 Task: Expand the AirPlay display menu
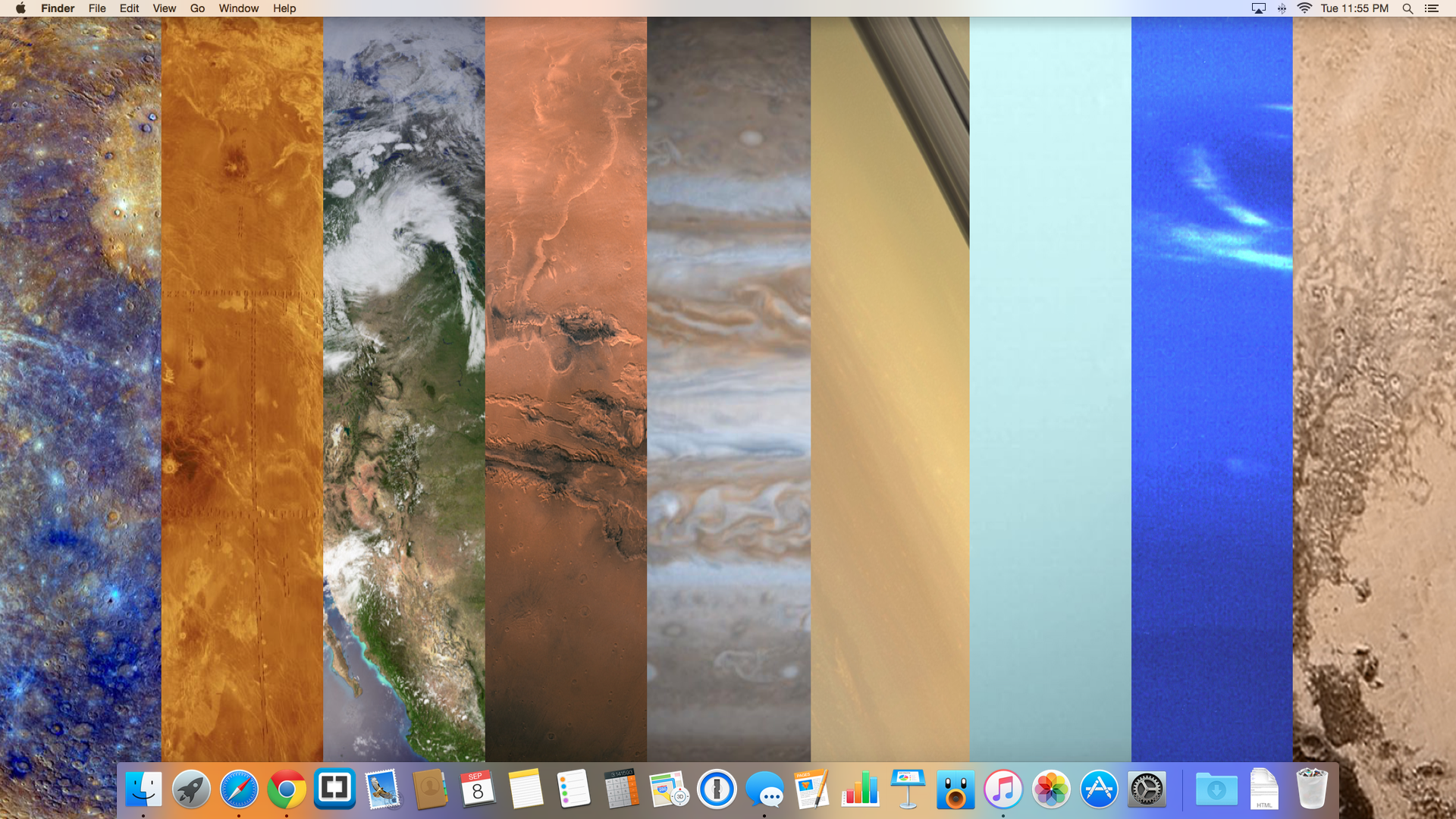[1259, 8]
